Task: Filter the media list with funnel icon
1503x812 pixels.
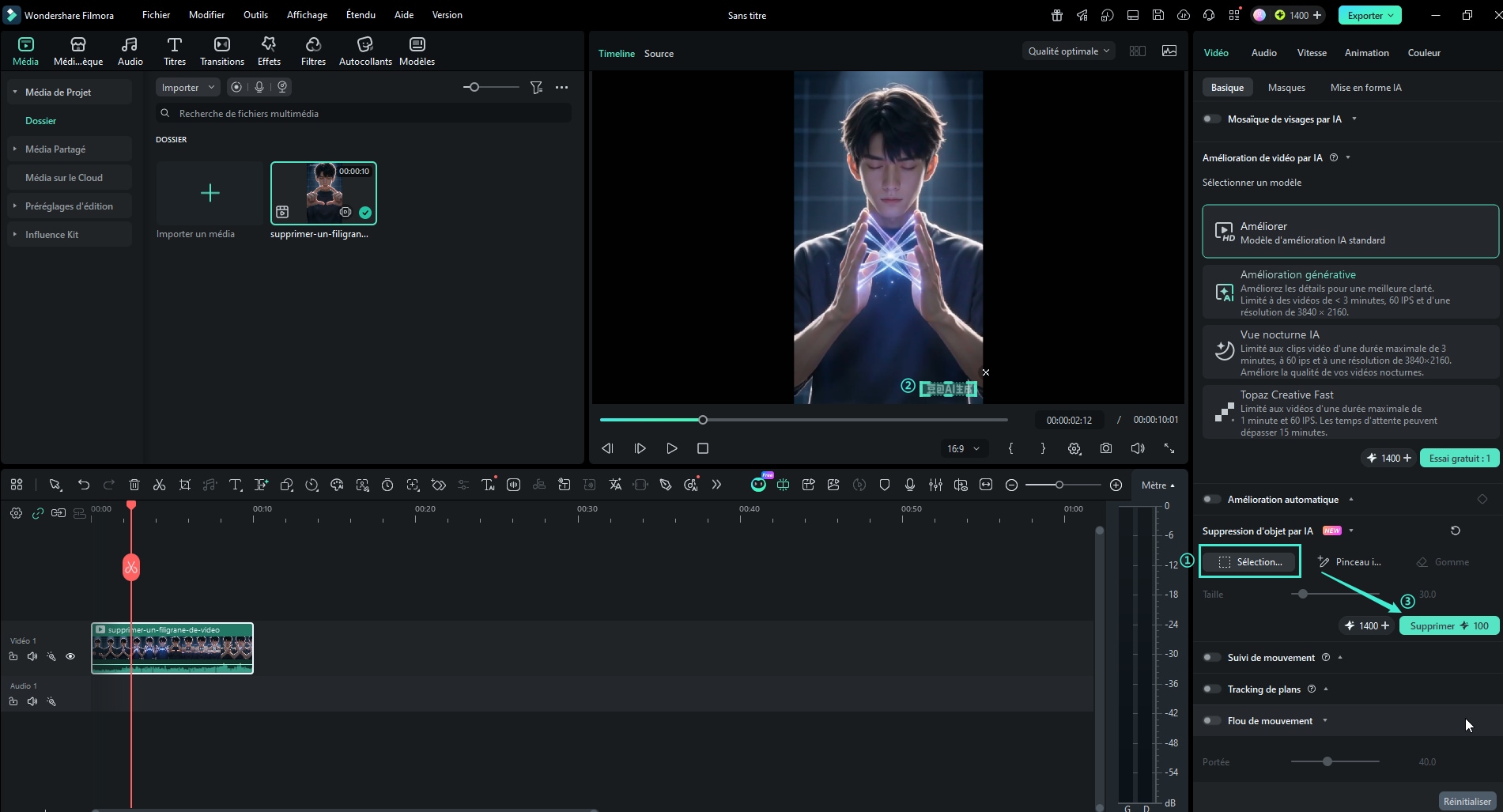Action: coord(536,88)
